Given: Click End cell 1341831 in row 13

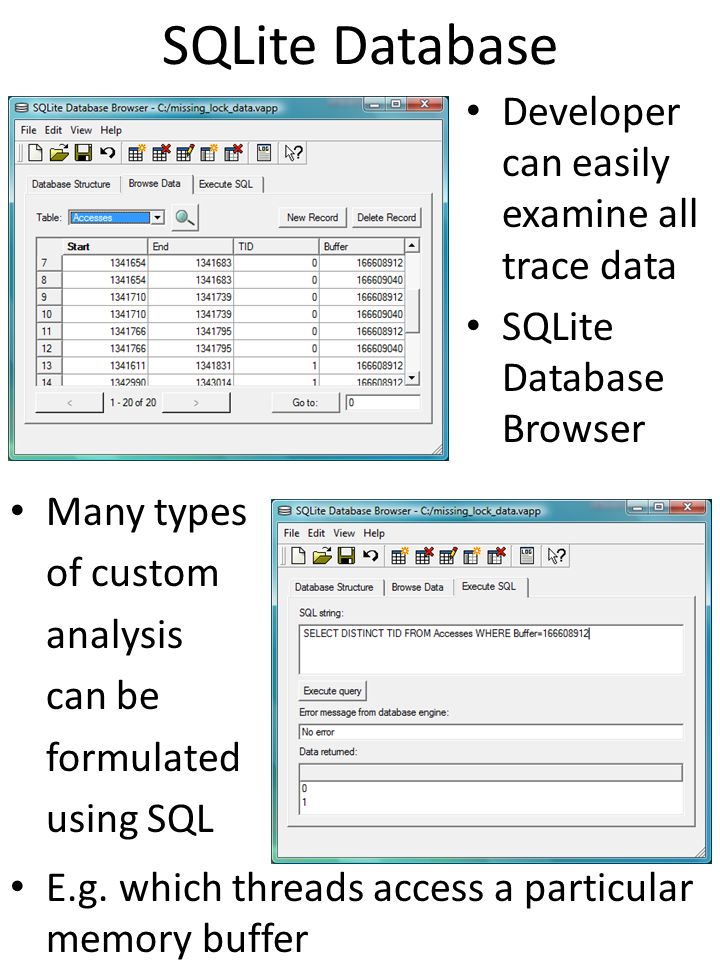Looking at the screenshot, I should coord(190,366).
